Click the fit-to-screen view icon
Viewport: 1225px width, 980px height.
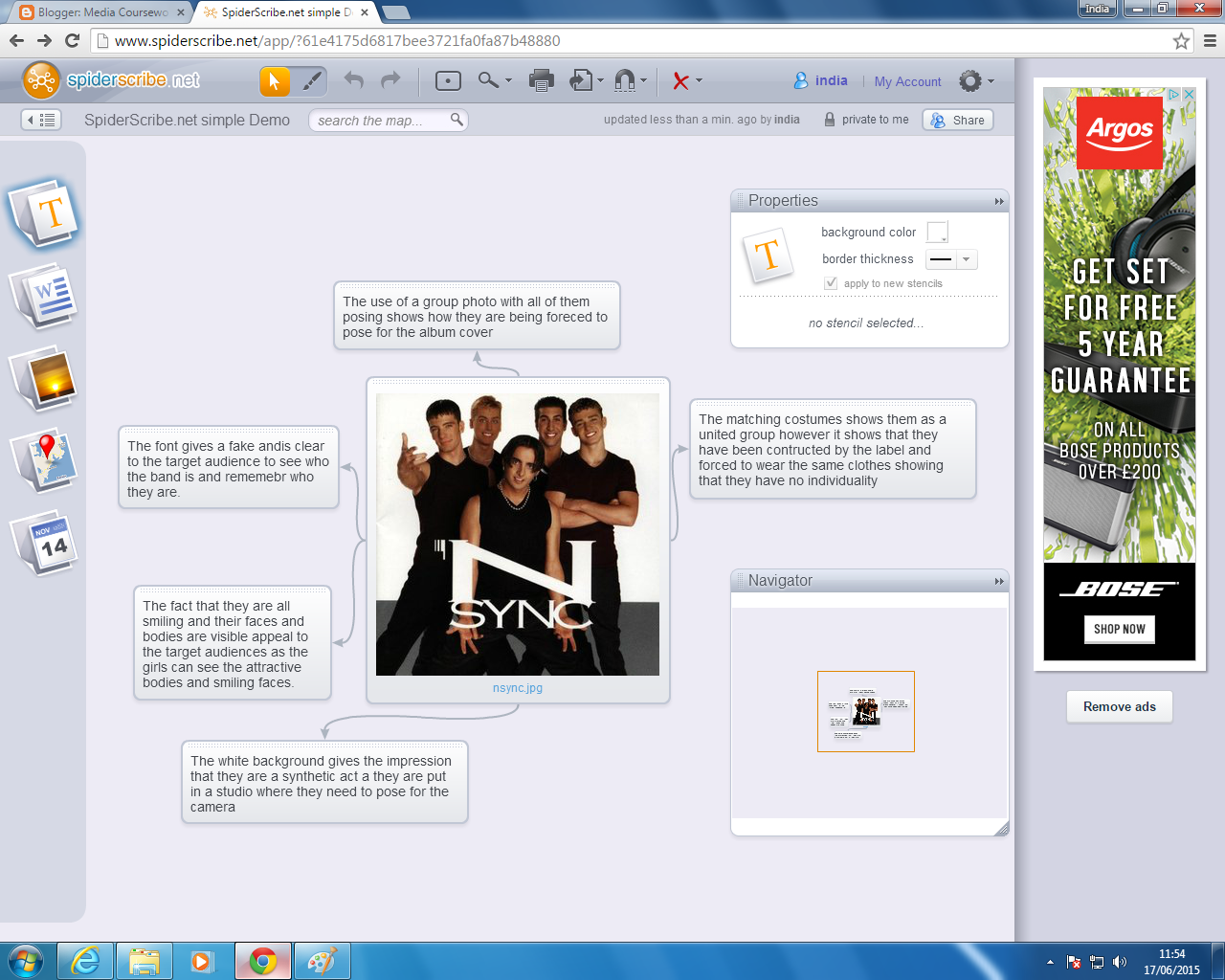pyautogui.click(x=448, y=81)
